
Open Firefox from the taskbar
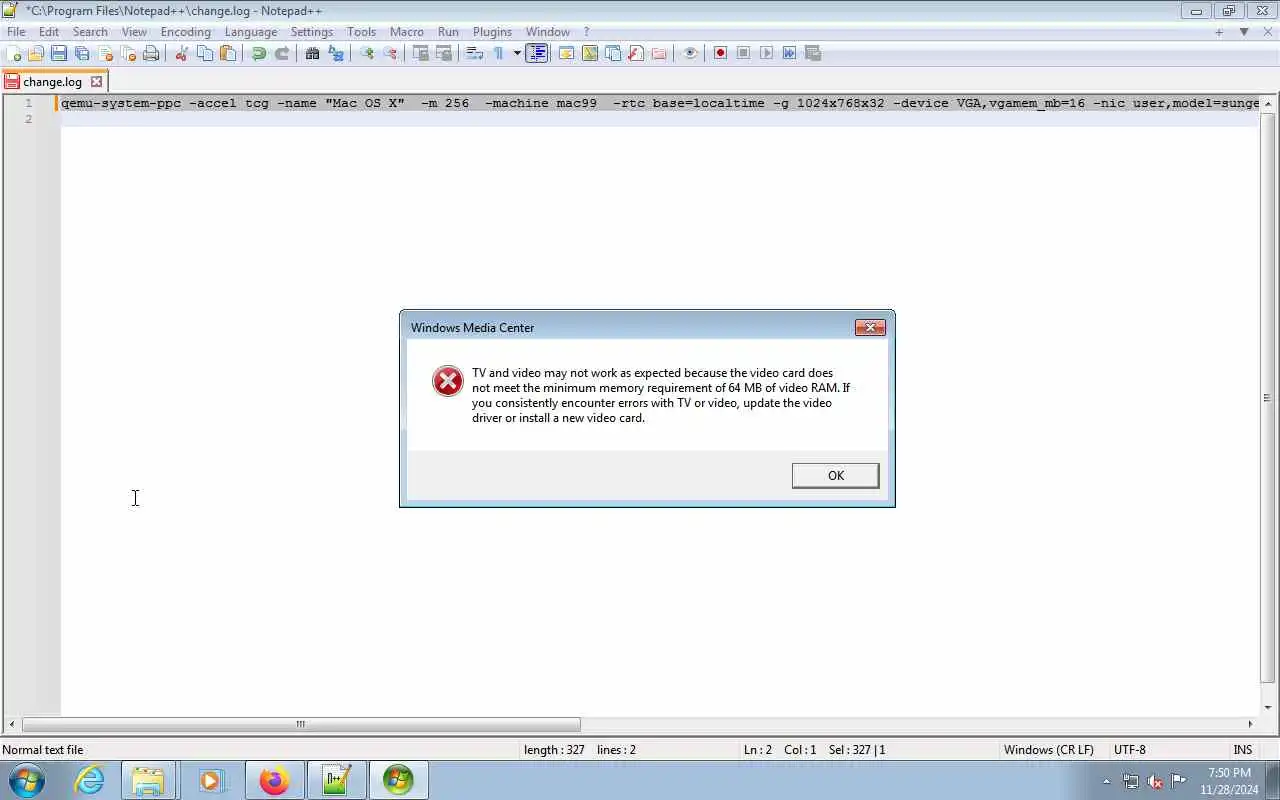pyautogui.click(x=273, y=780)
